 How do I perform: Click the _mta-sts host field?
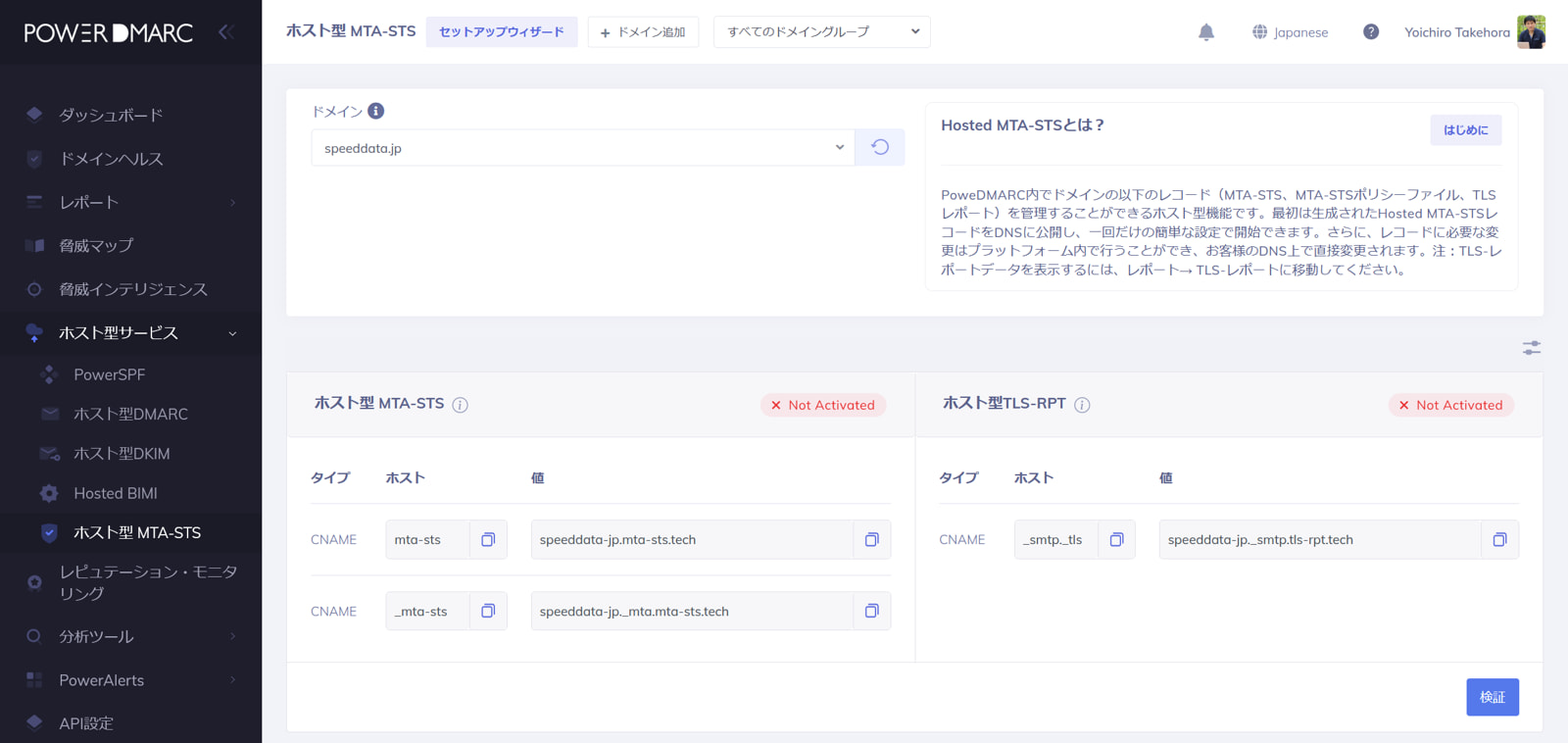coord(428,611)
